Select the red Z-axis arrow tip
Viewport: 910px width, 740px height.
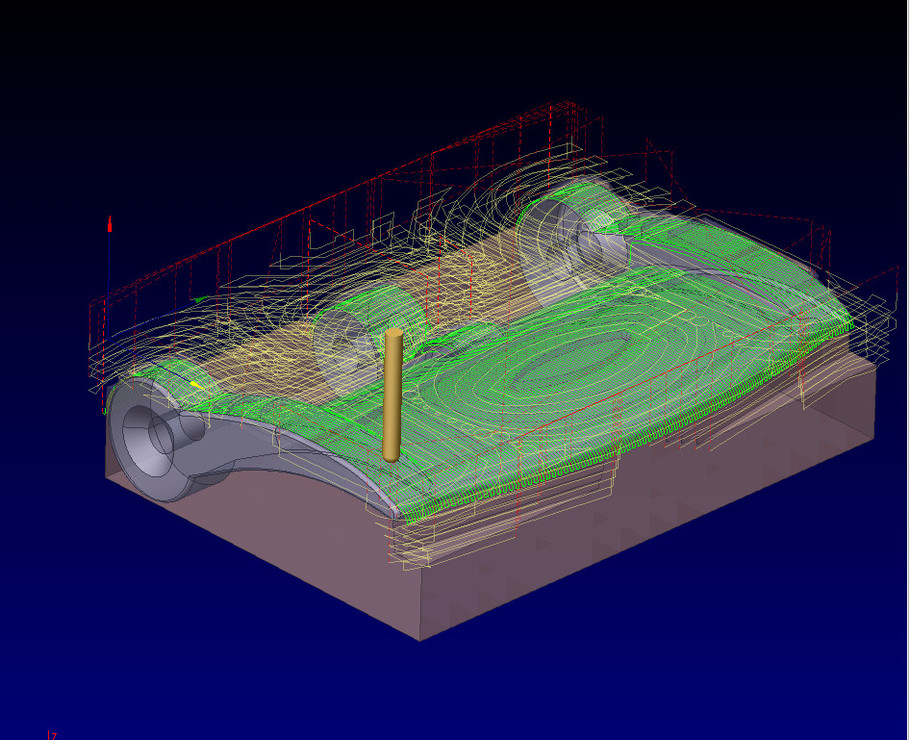[x=109, y=221]
